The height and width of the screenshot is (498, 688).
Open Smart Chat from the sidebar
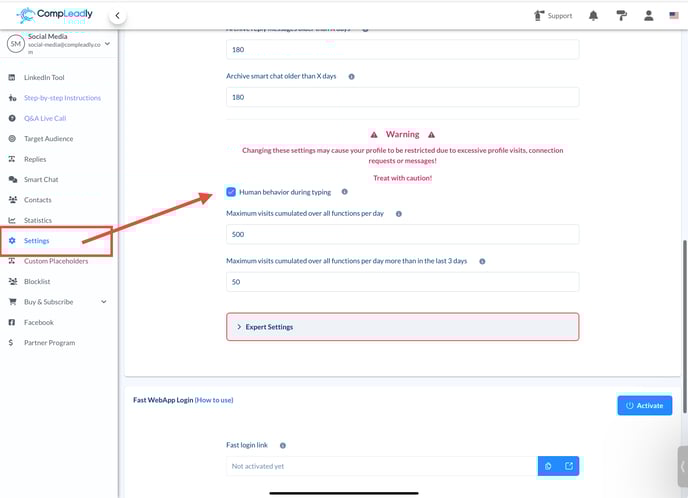[x=40, y=180]
